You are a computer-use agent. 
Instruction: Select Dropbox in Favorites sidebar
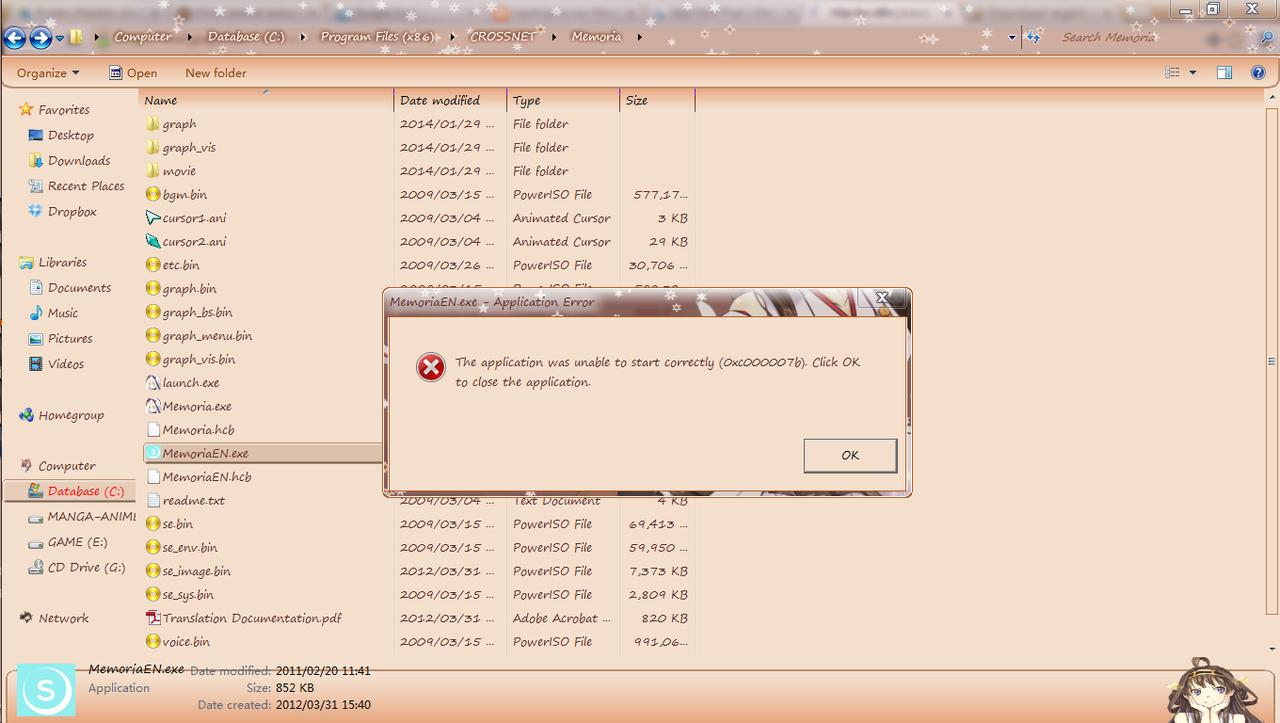coord(72,212)
